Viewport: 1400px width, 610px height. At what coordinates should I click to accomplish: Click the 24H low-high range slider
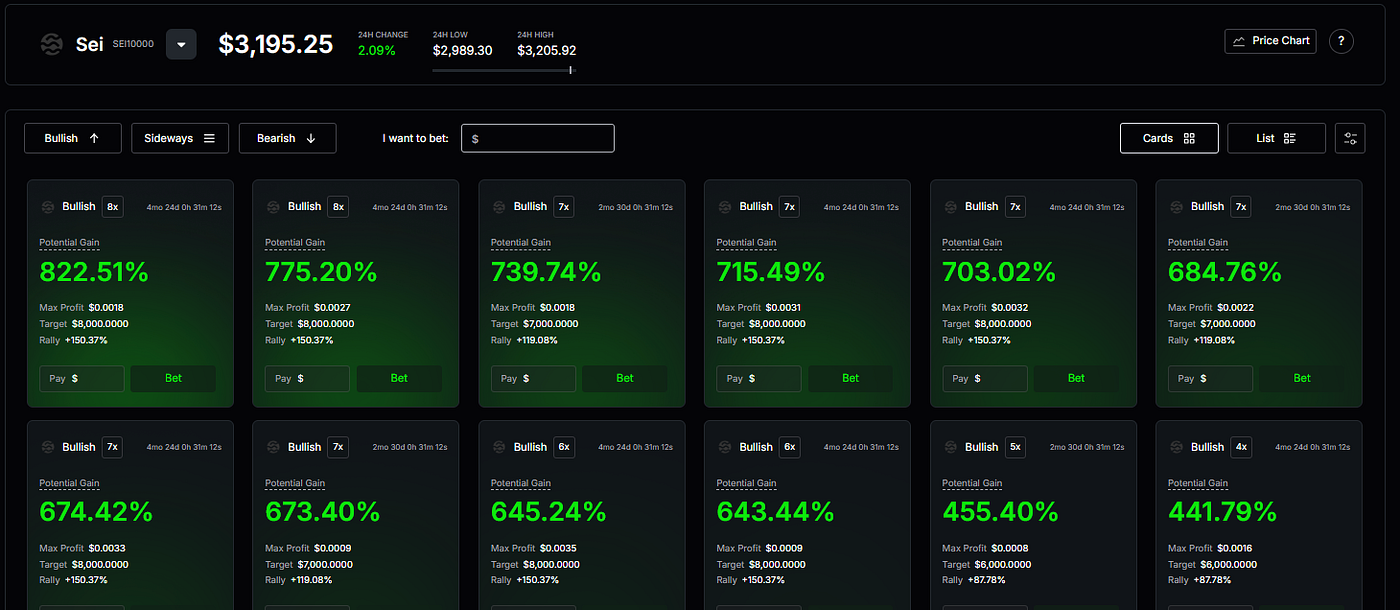click(503, 70)
